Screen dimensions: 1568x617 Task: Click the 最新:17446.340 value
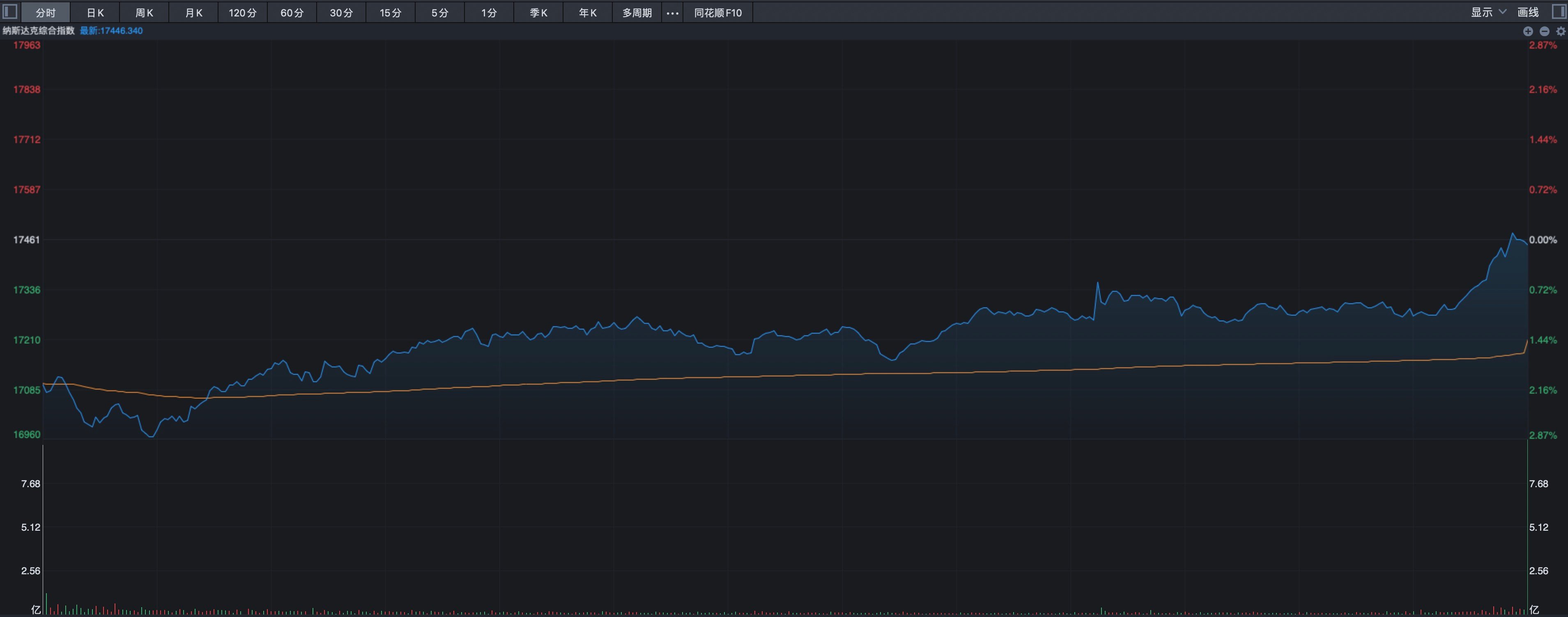click(x=111, y=30)
